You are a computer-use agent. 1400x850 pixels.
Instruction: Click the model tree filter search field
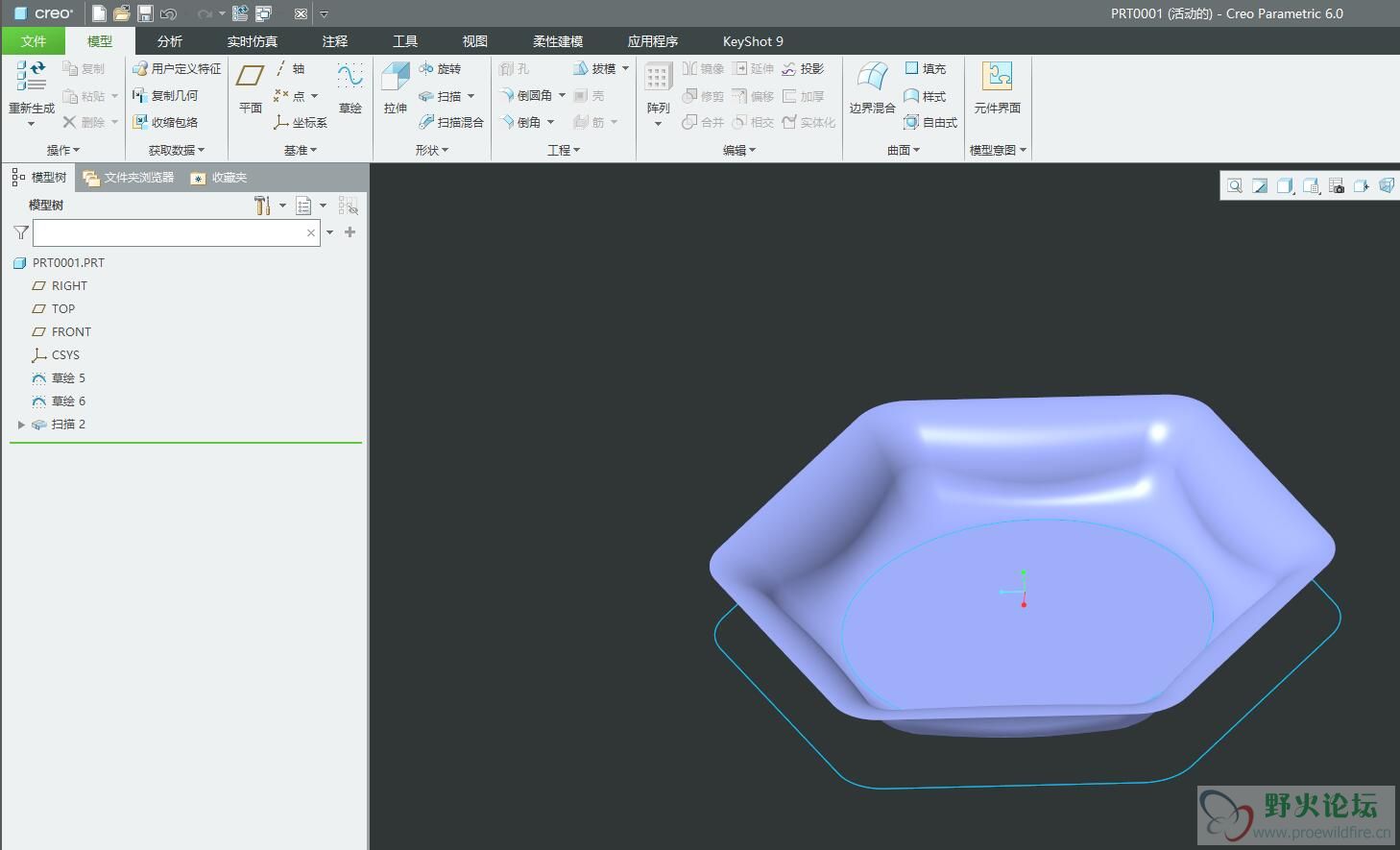[169, 232]
